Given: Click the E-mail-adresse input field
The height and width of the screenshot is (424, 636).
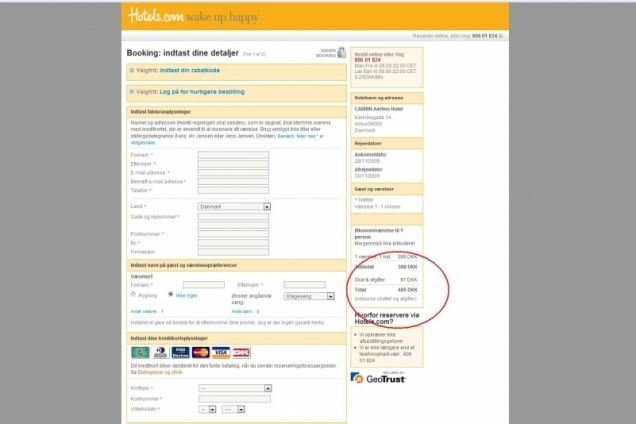Looking at the screenshot, I should point(233,172).
